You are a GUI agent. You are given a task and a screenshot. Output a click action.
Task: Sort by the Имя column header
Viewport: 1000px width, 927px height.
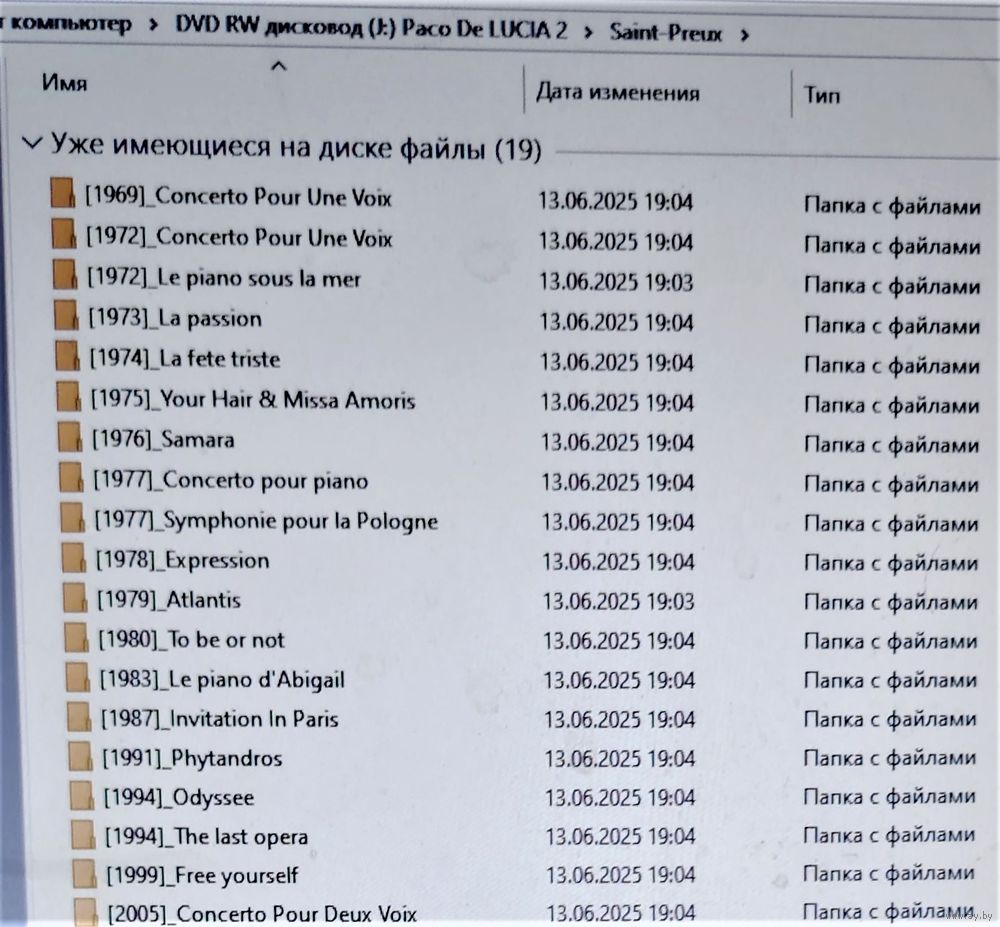(x=64, y=83)
